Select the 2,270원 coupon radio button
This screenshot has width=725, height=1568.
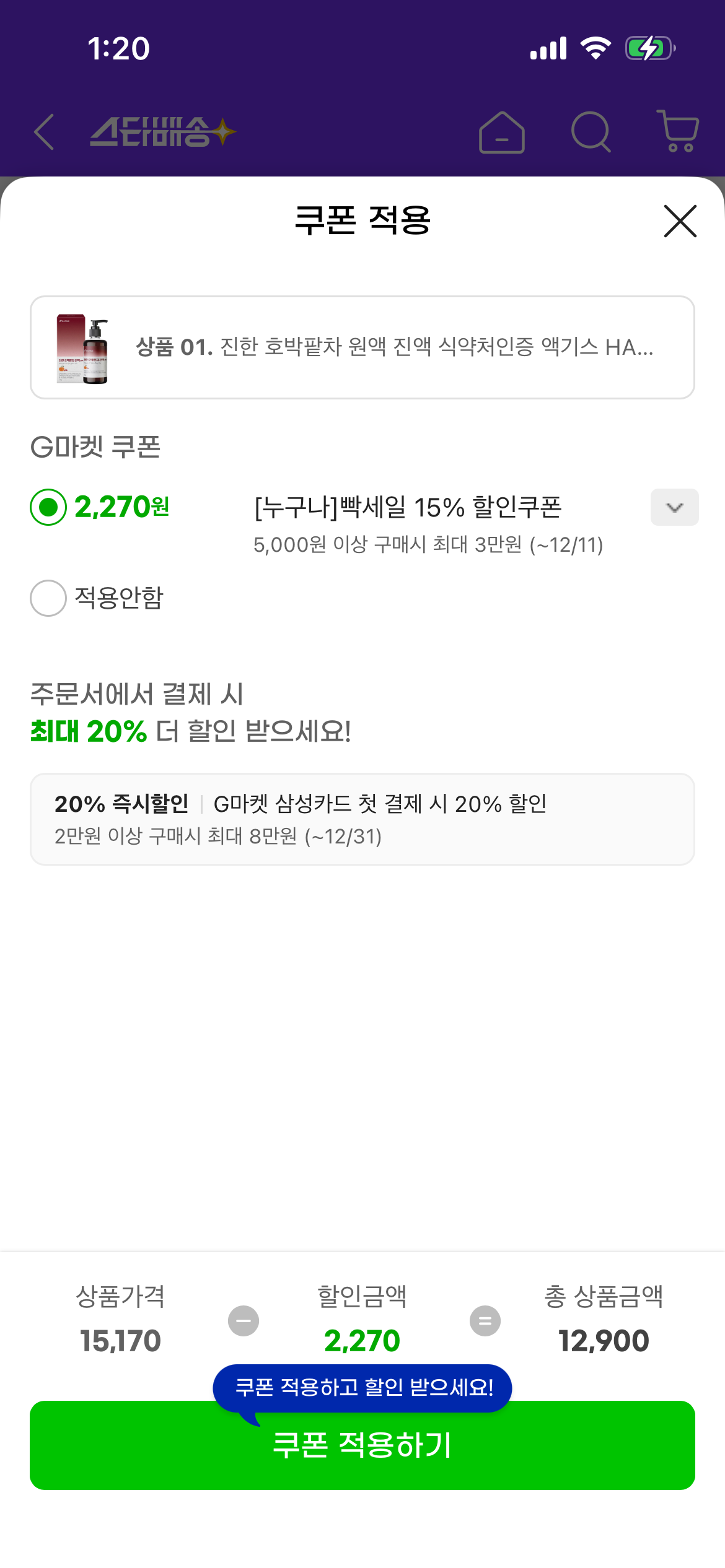(48, 507)
